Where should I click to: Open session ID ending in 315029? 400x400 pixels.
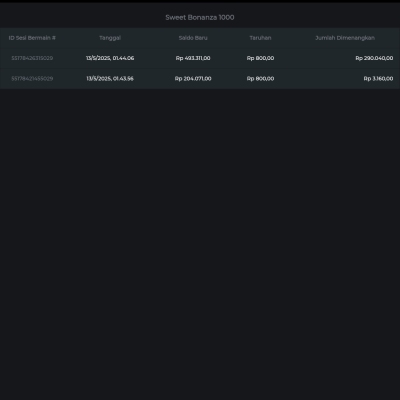(x=32, y=58)
